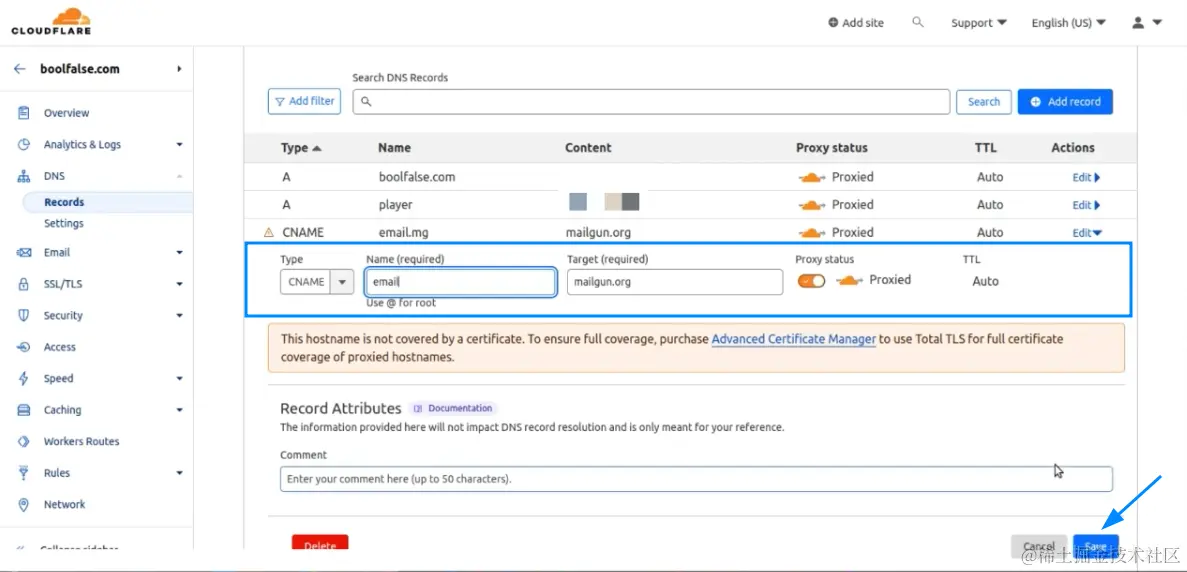The width and height of the screenshot is (1187, 572).
Task: Click the blue Save button
Action: (1095, 545)
